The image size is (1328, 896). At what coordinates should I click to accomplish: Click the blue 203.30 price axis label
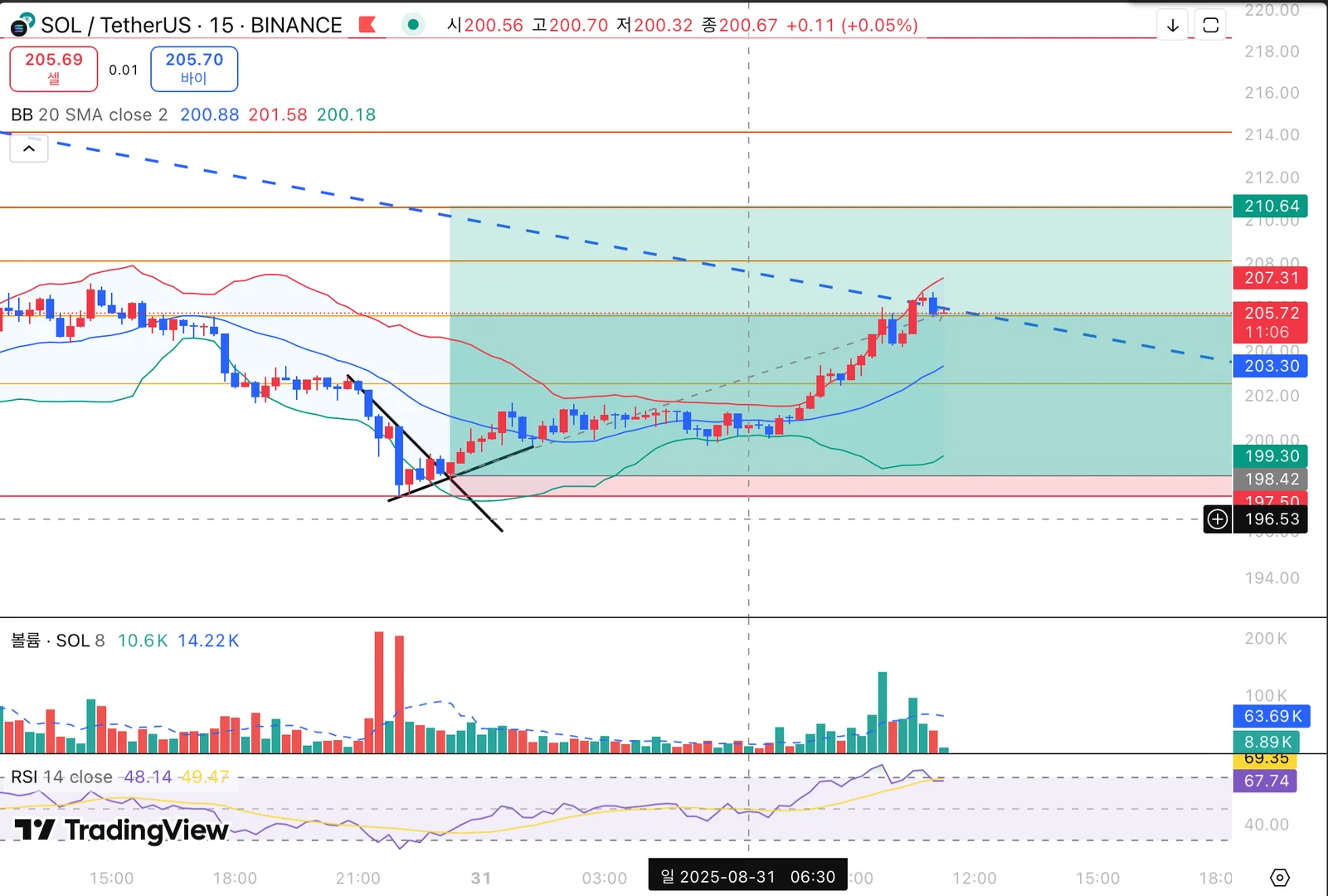click(x=1271, y=366)
